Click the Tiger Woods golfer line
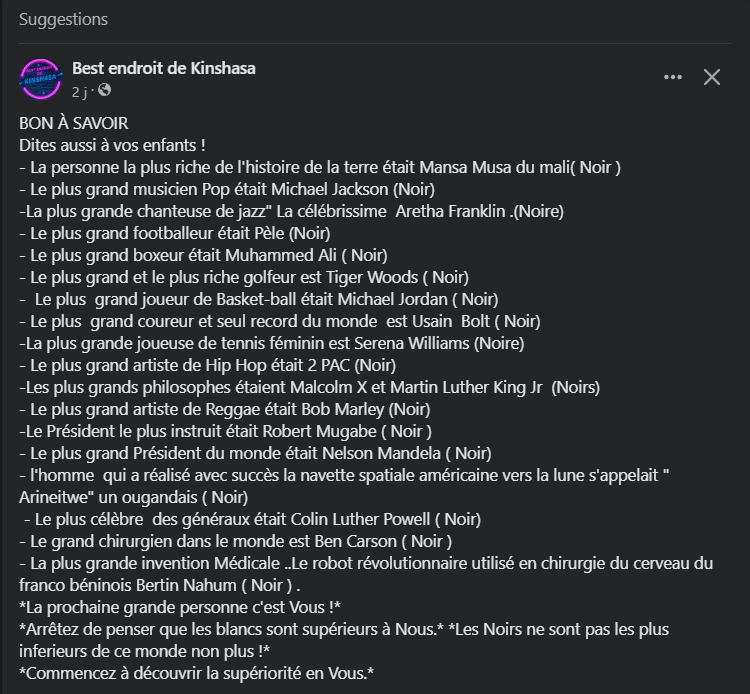This screenshot has width=750, height=694. click(244, 277)
